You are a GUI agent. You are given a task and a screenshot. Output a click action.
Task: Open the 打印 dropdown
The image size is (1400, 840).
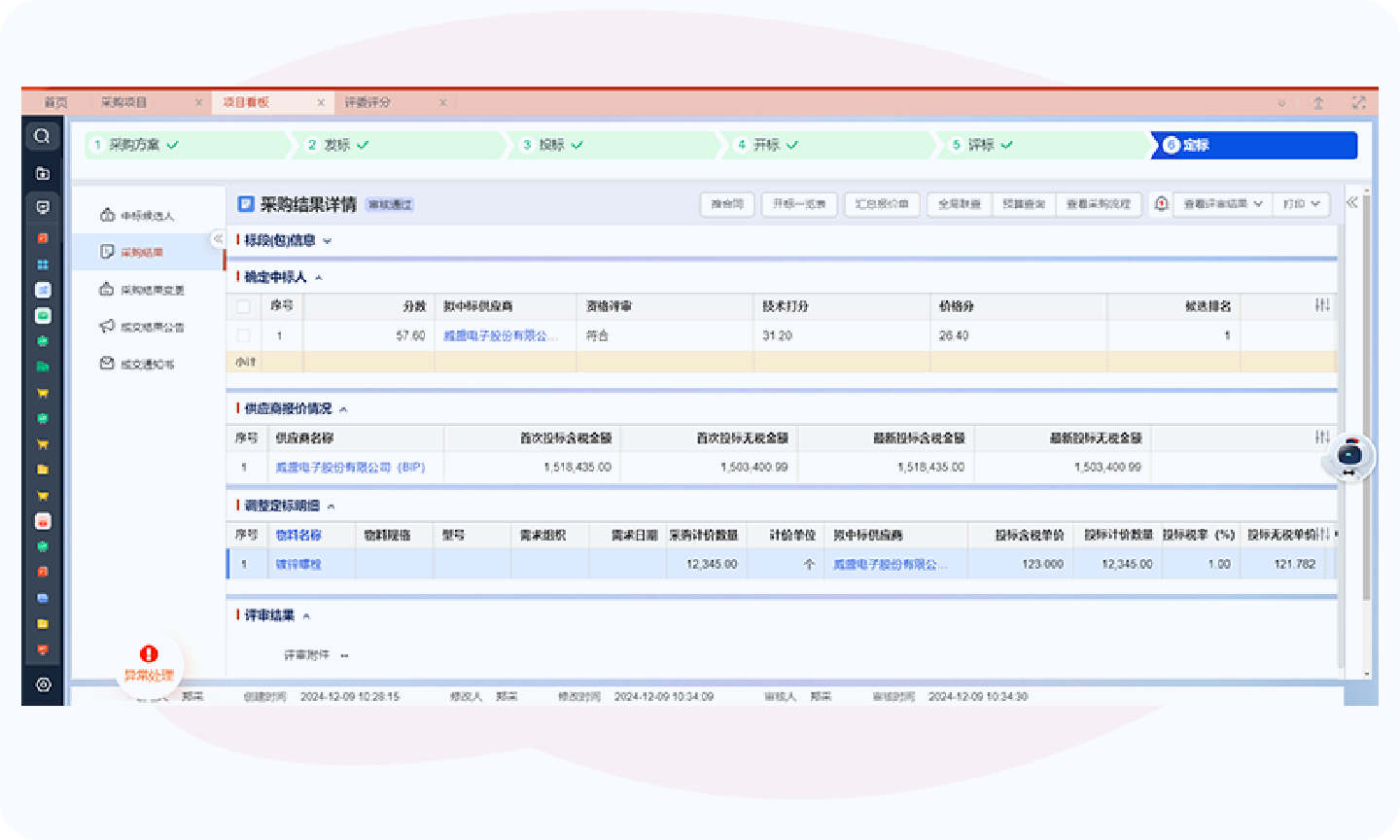point(1301,204)
